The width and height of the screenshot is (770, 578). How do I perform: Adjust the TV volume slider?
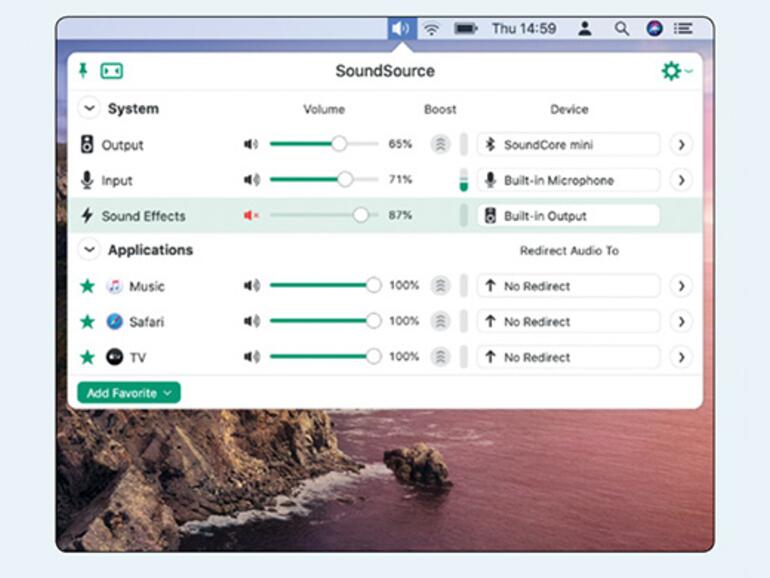click(x=325, y=357)
